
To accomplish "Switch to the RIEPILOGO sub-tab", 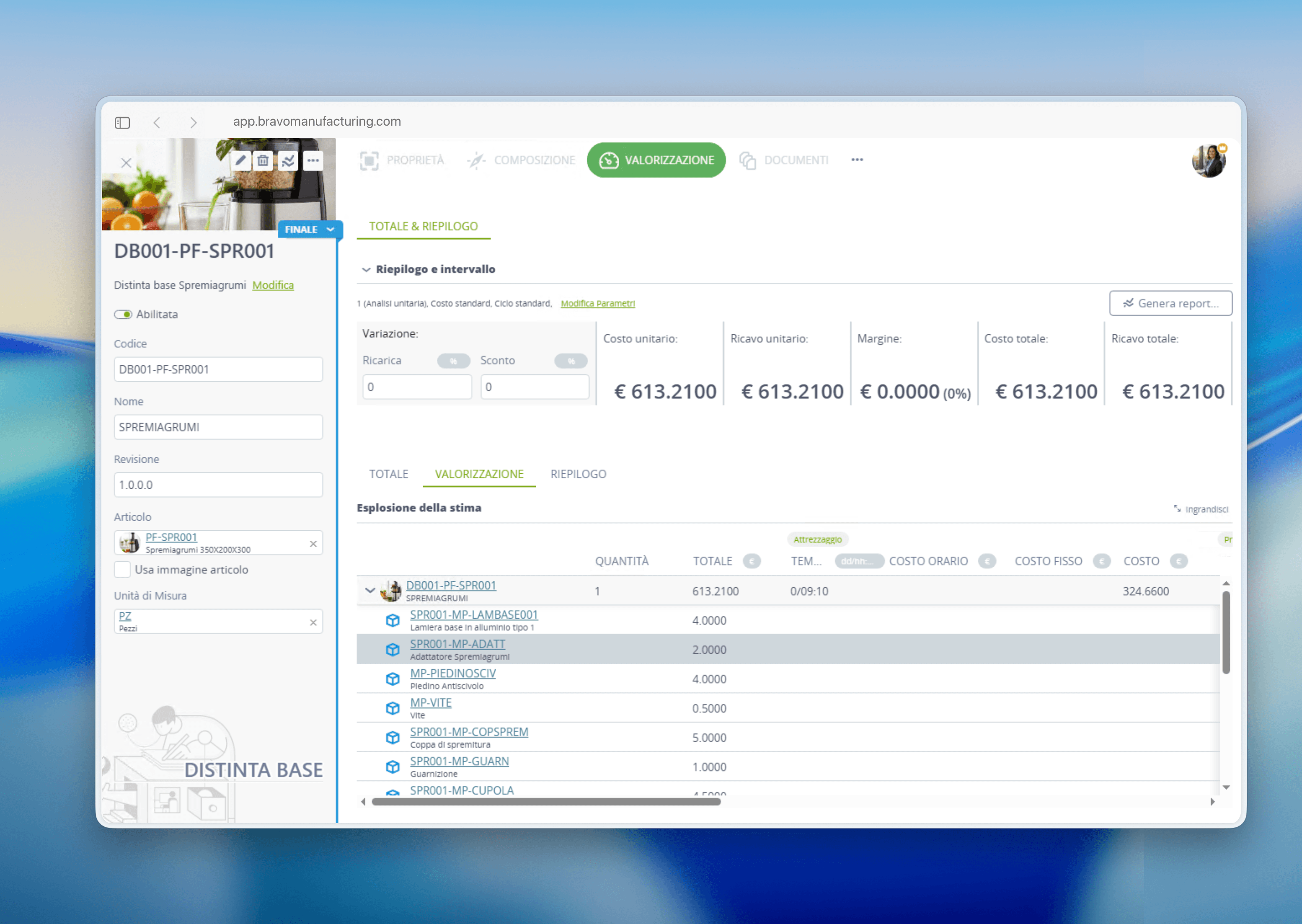I will [578, 474].
